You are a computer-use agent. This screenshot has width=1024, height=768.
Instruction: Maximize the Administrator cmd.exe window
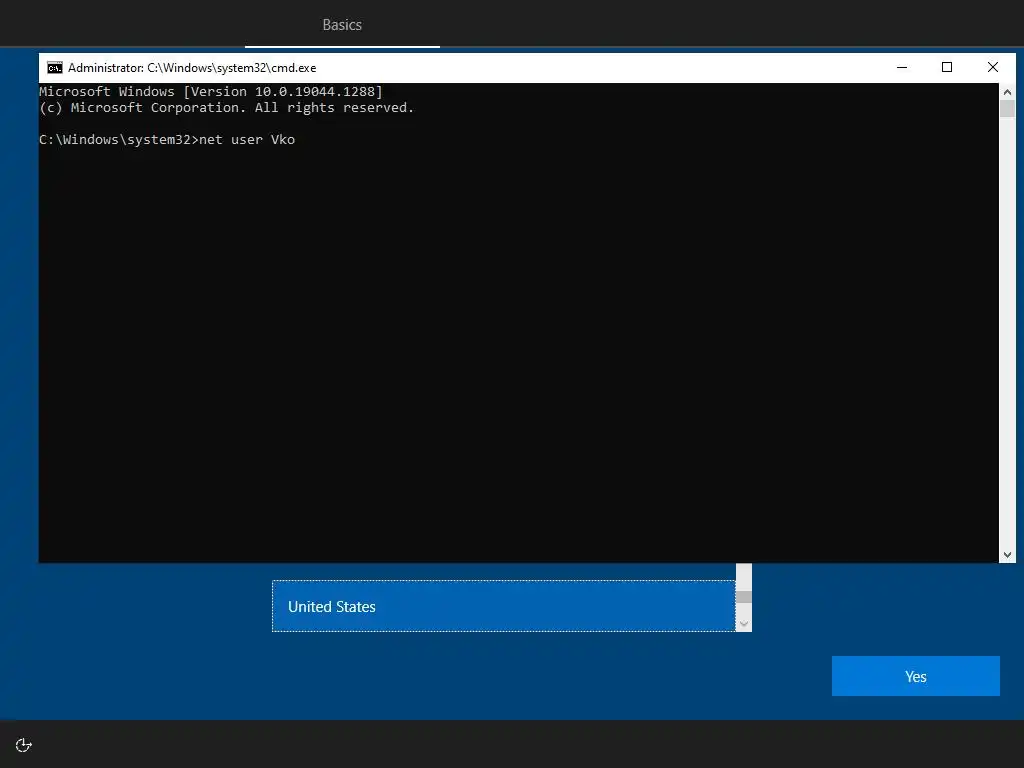click(947, 67)
